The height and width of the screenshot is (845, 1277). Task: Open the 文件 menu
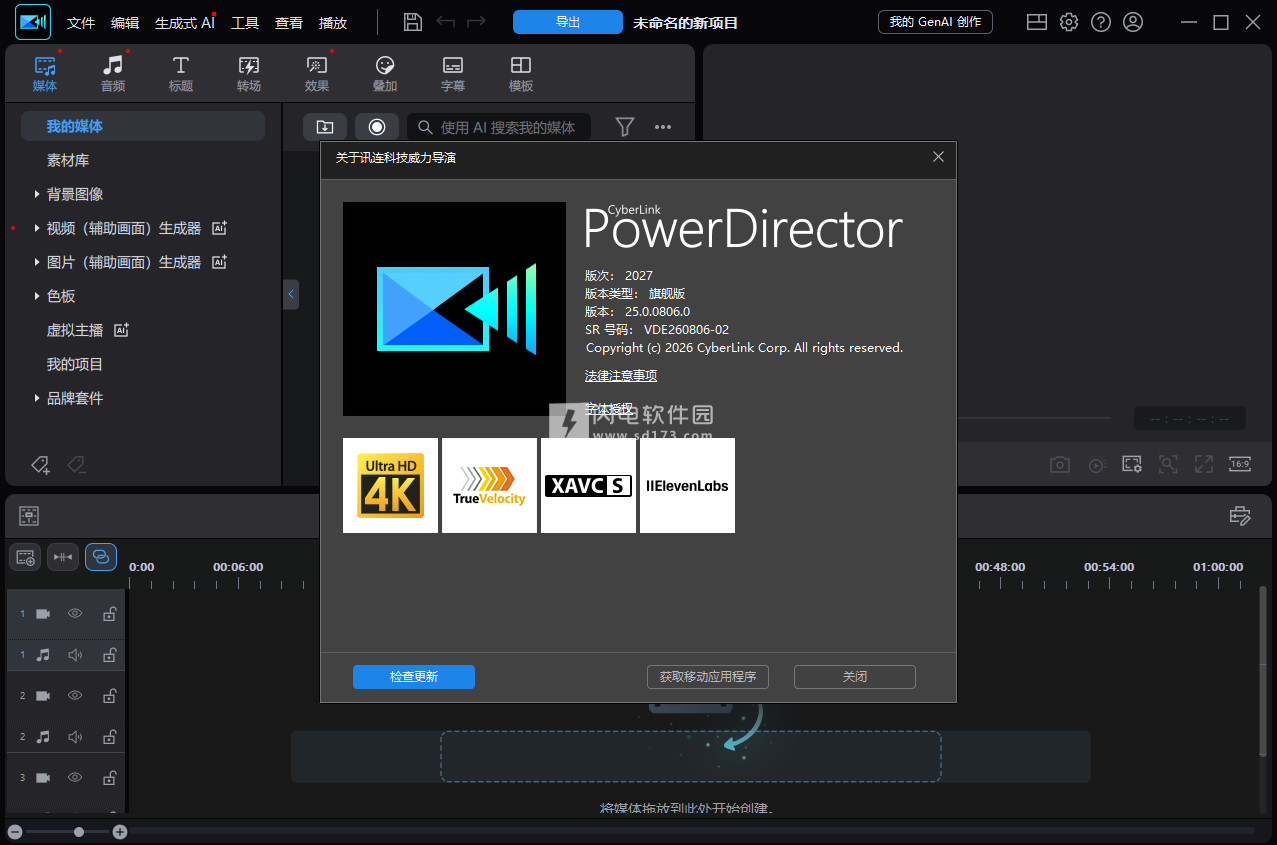(81, 22)
